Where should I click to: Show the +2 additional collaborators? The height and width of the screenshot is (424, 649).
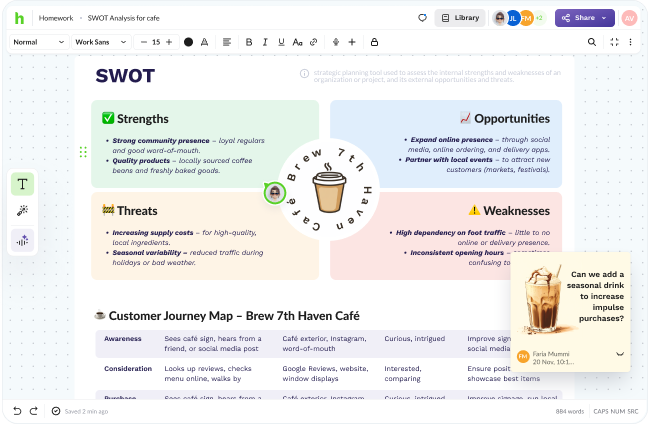click(539, 18)
